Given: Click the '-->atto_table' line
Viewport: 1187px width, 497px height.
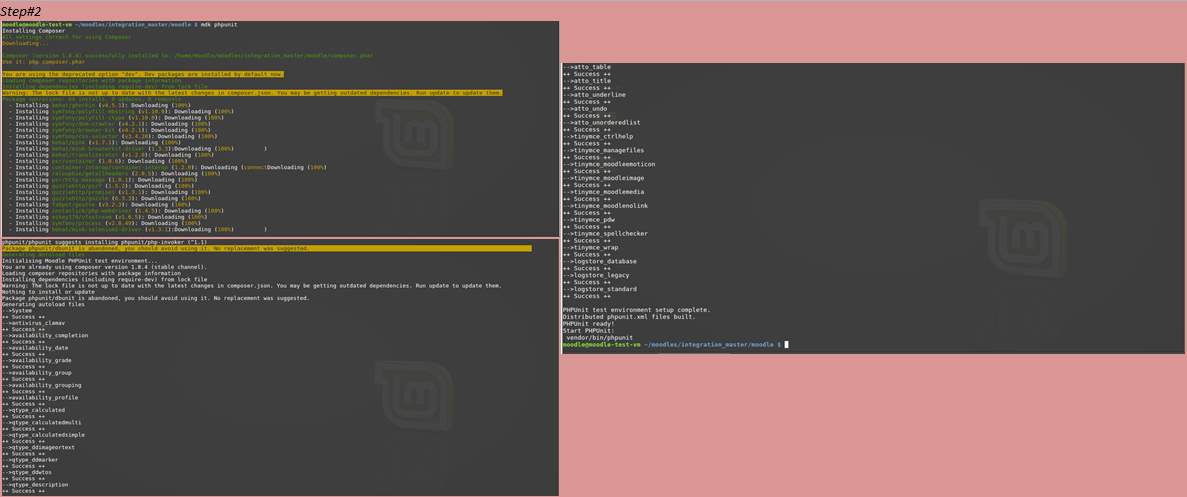Looking at the screenshot, I should (587, 67).
